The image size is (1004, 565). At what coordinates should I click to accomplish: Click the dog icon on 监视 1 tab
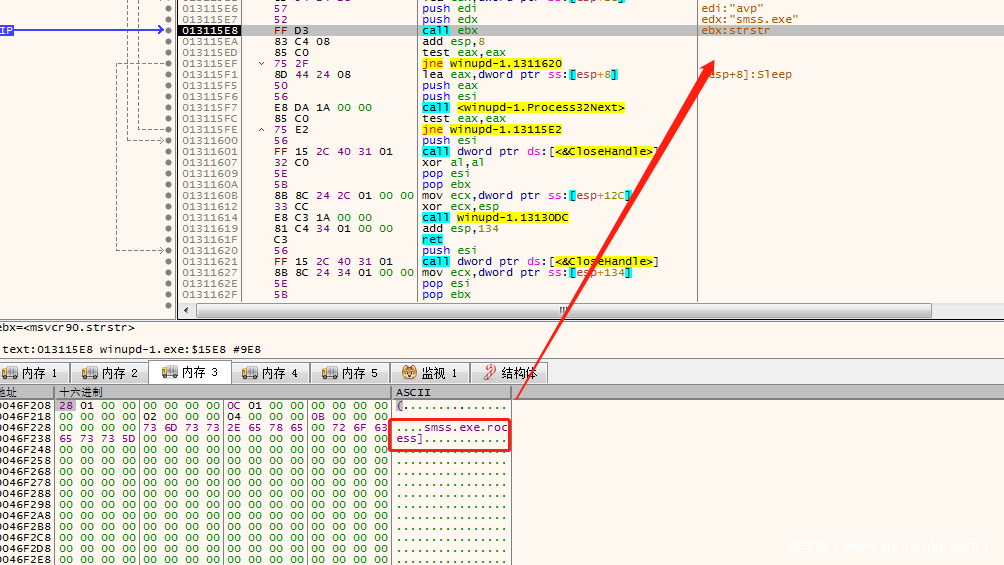point(407,373)
